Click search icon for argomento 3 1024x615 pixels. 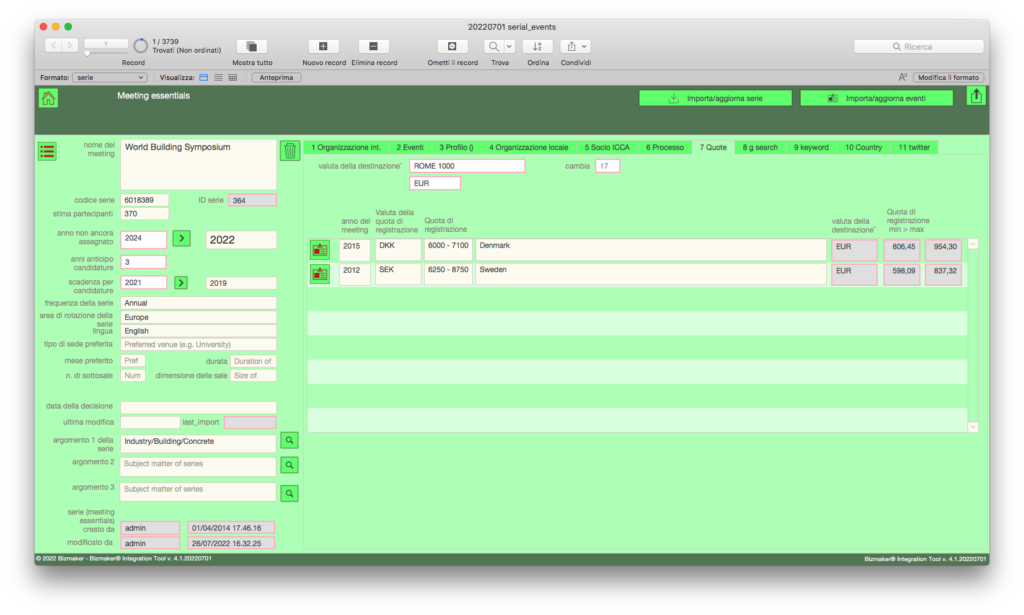pyautogui.click(x=289, y=494)
